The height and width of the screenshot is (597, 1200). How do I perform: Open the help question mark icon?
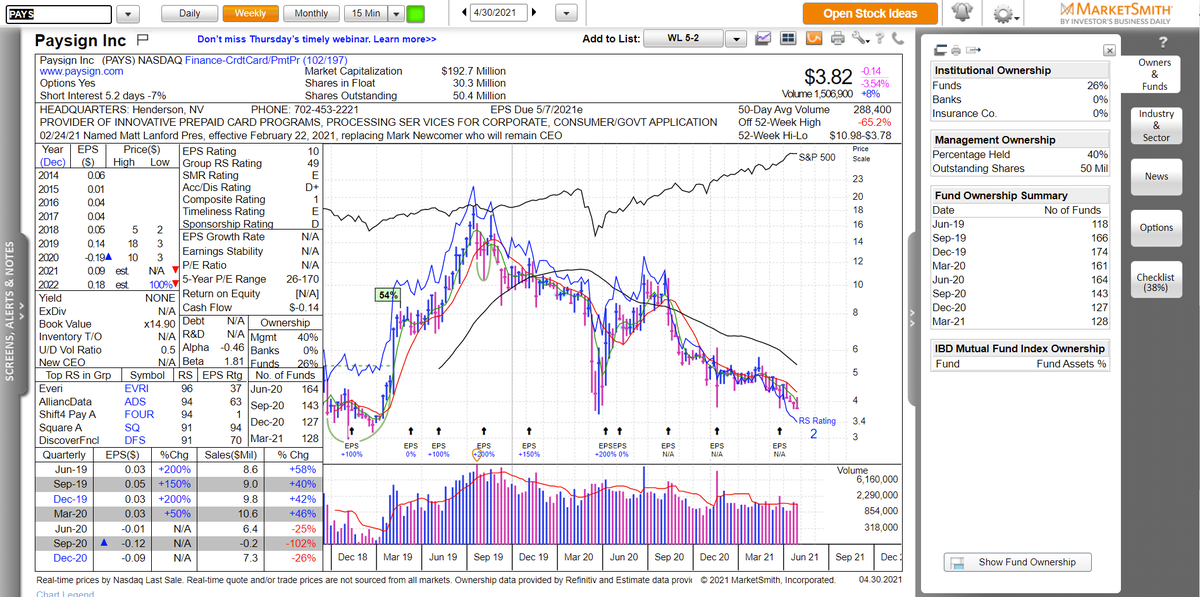tap(879, 37)
